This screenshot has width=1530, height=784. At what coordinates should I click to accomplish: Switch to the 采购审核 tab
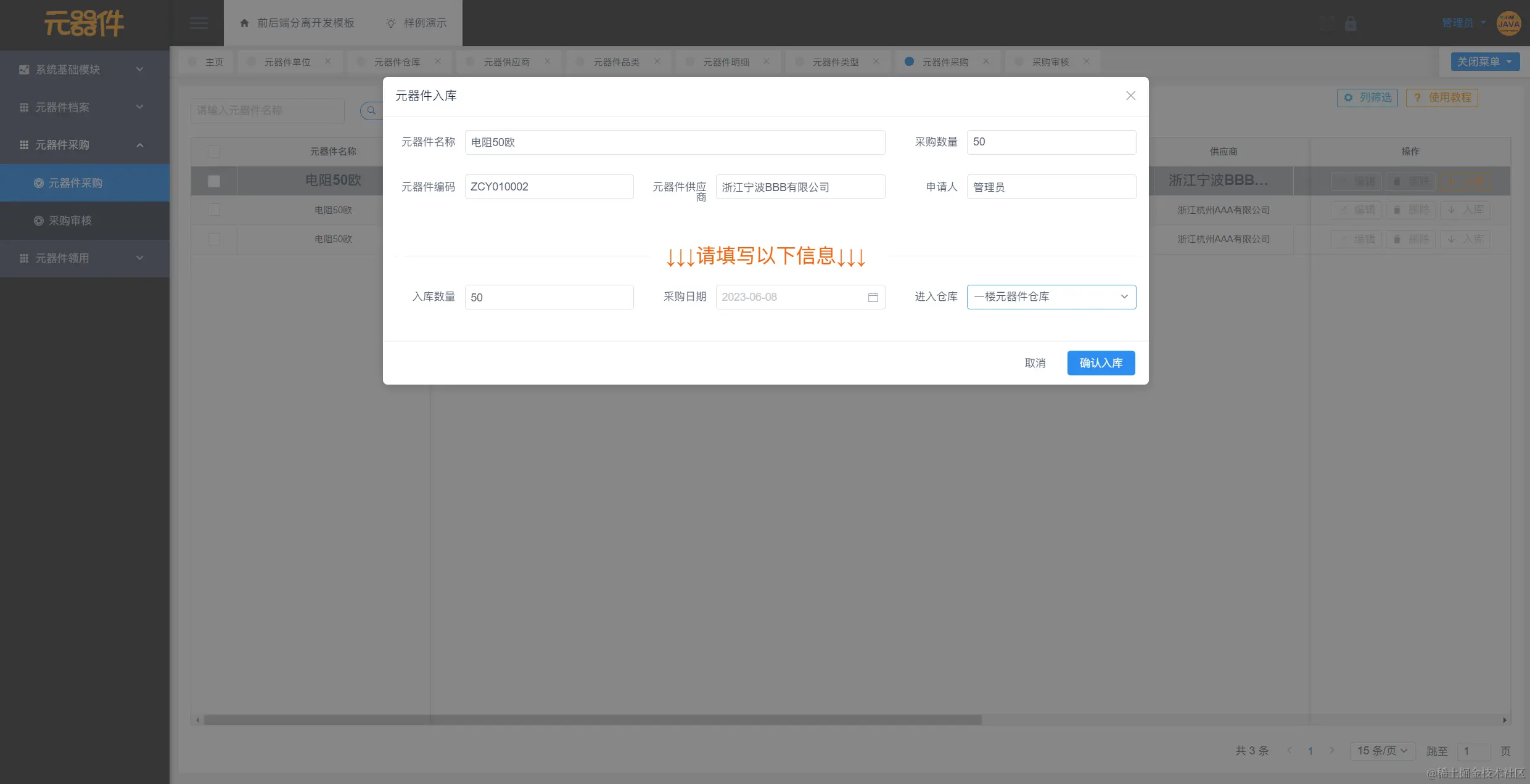coord(1050,62)
